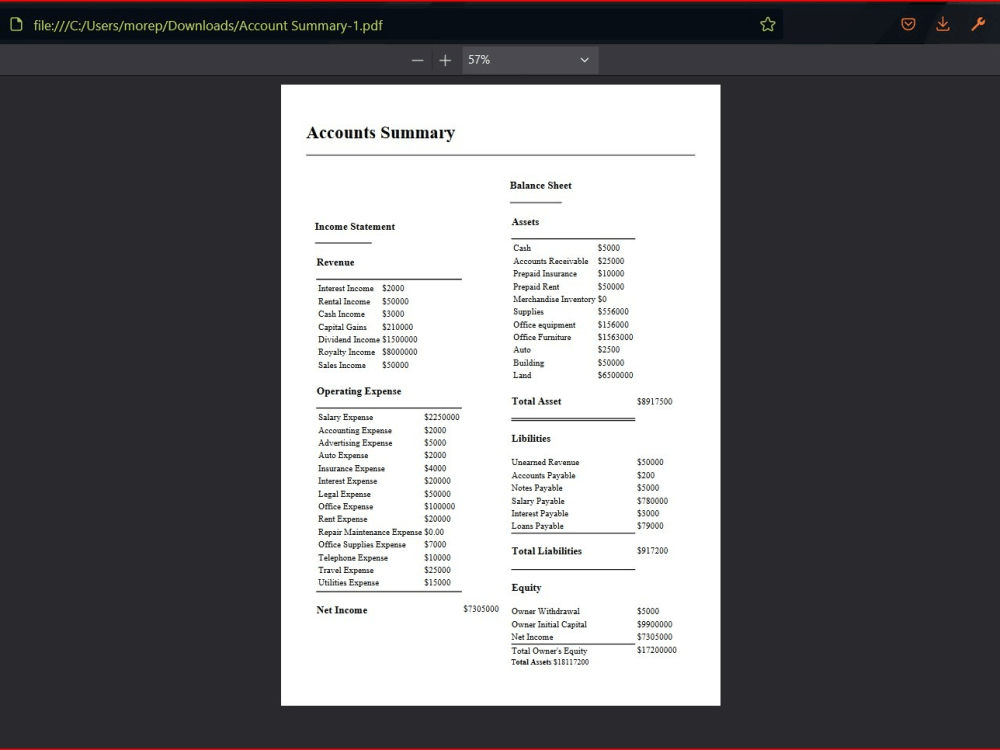Click the Accounts Receivable row label

click(550, 261)
